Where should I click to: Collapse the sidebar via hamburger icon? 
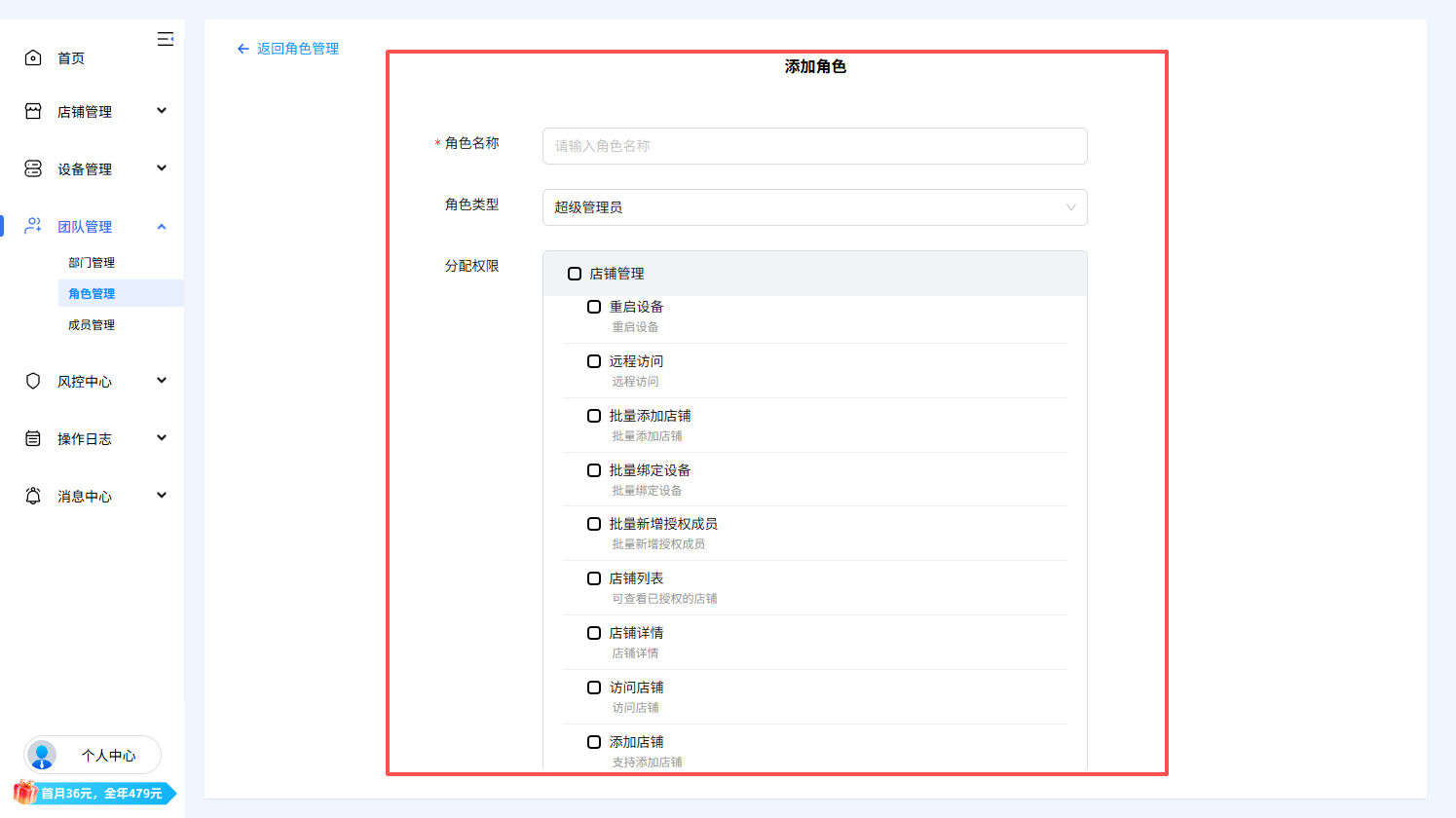[x=166, y=38]
